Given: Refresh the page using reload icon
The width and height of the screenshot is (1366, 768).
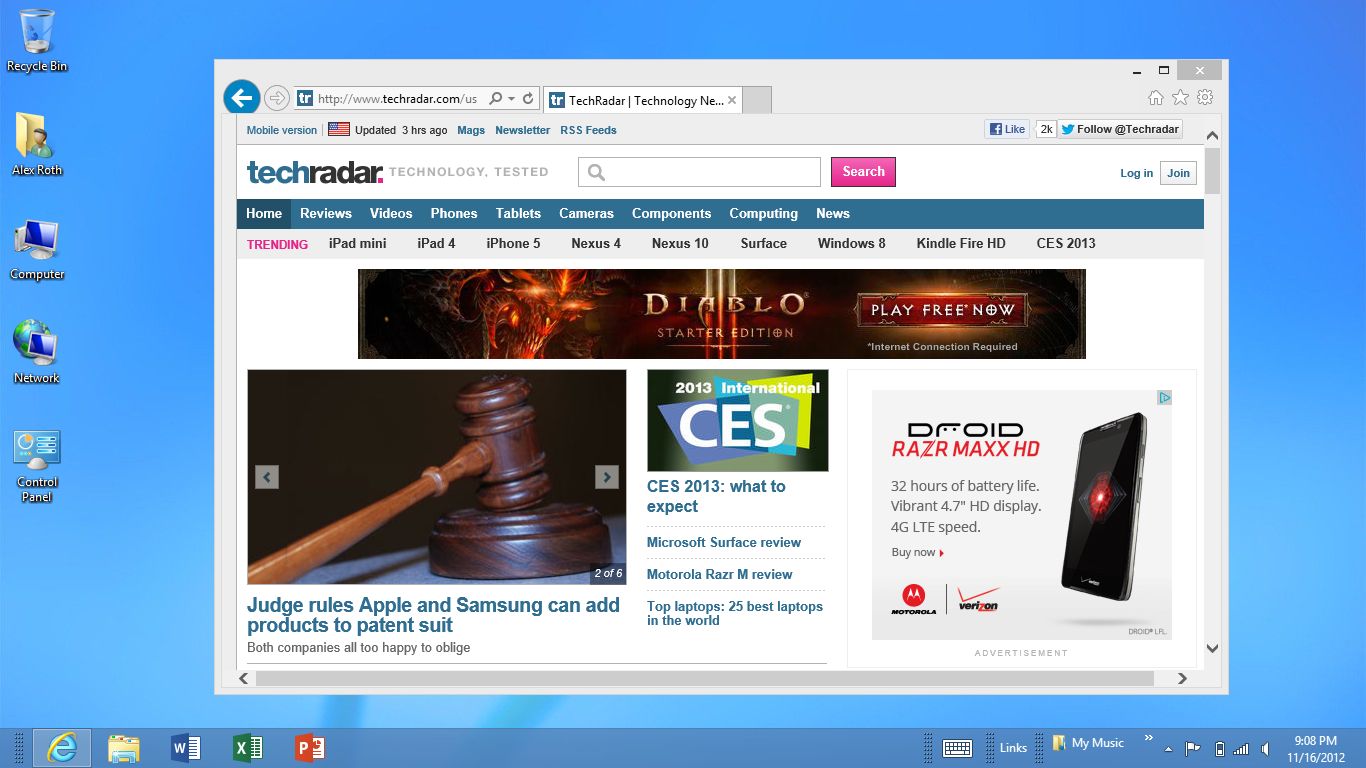Looking at the screenshot, I should coord(528,99).
